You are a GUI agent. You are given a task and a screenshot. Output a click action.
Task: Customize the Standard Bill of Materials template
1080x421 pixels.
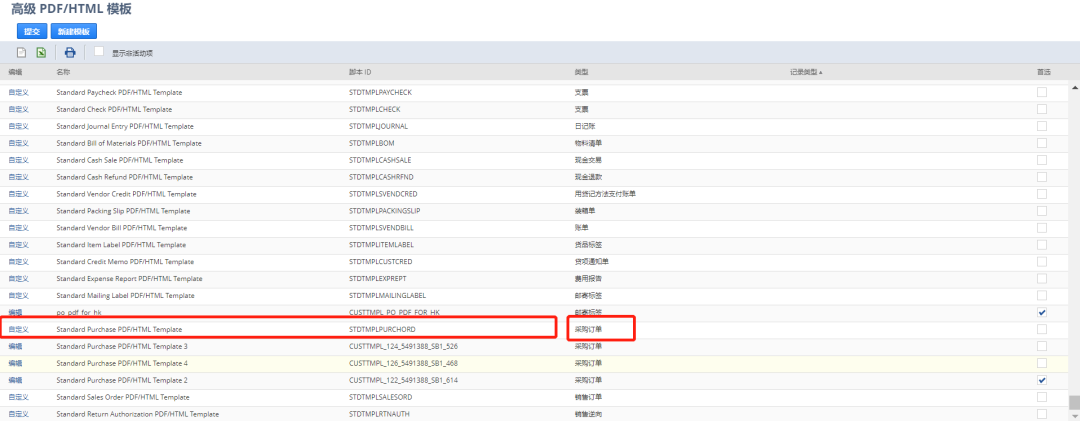[x=19, y=143]
